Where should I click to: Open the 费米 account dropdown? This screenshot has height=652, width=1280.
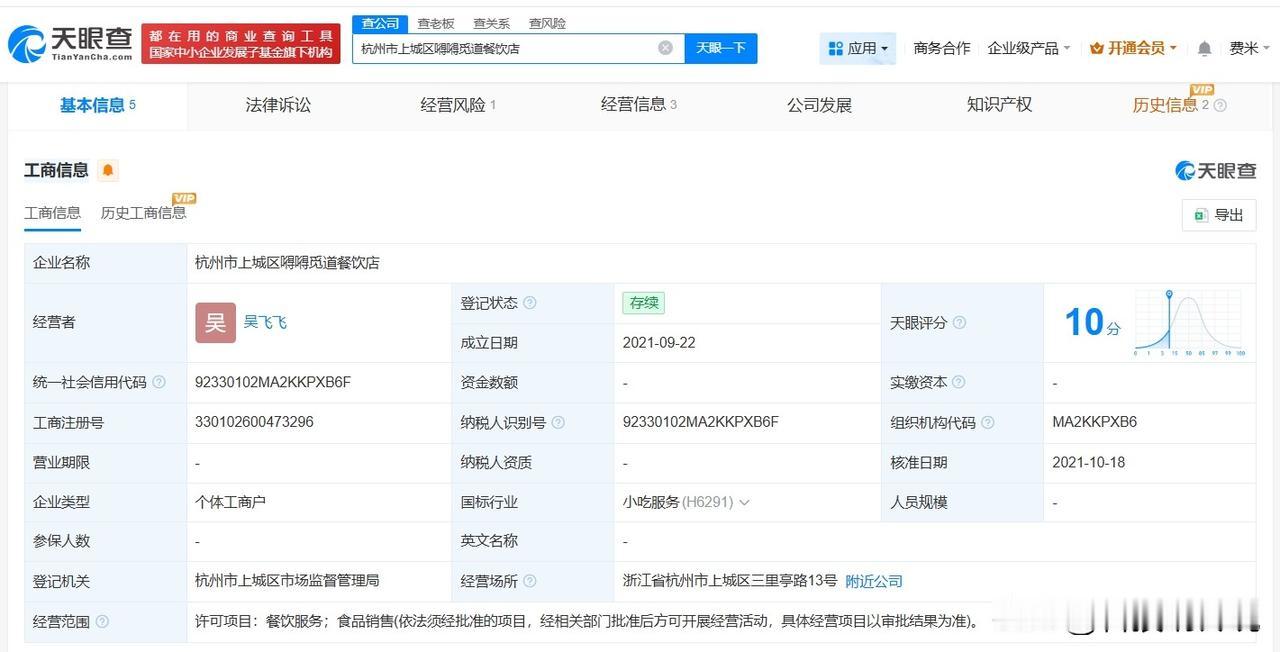(x=1249, y=48)
